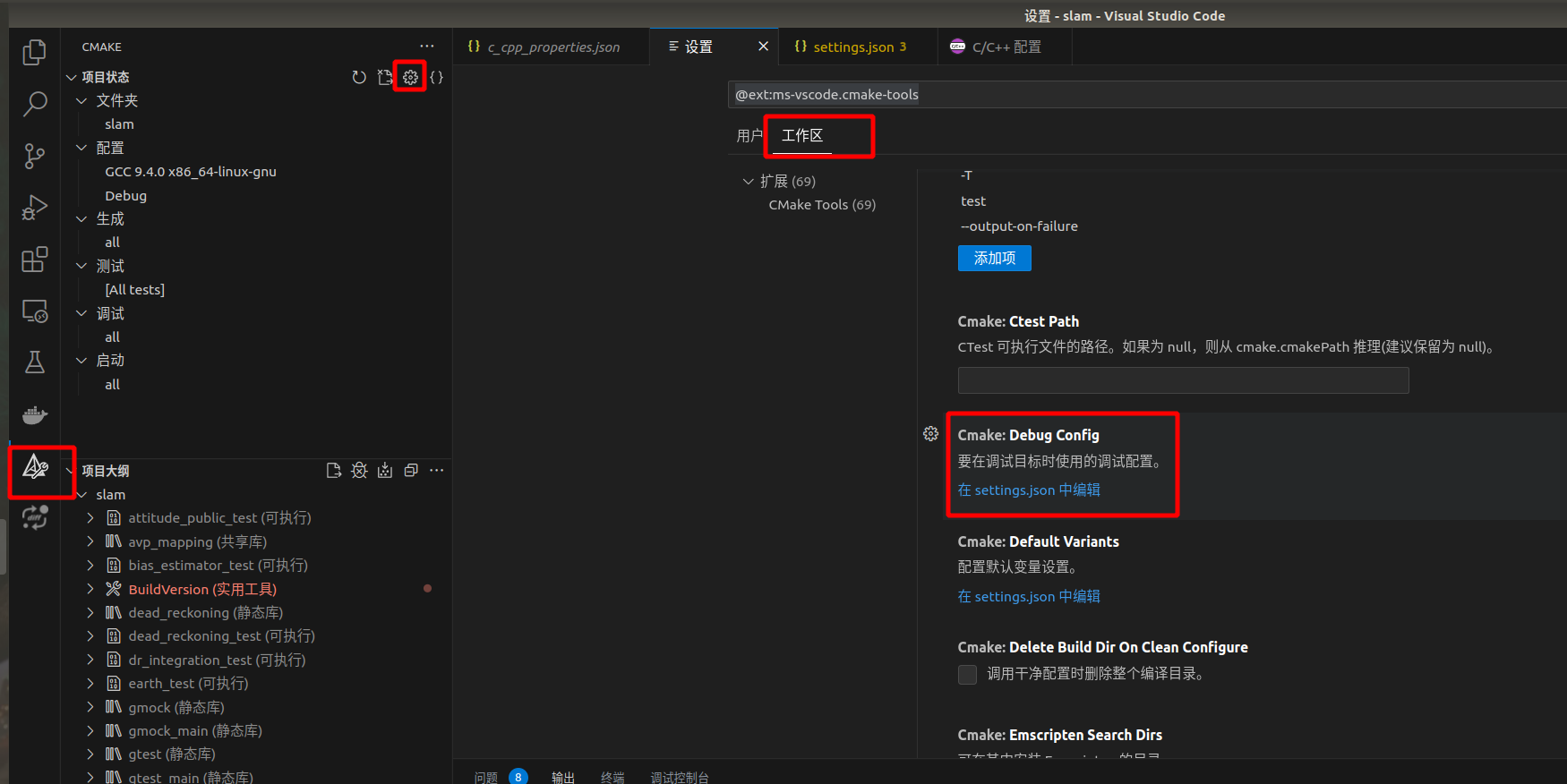Collapse the 项目大纲 section
The height and width of the screenshot is (784, 1567).
point(71,471)
